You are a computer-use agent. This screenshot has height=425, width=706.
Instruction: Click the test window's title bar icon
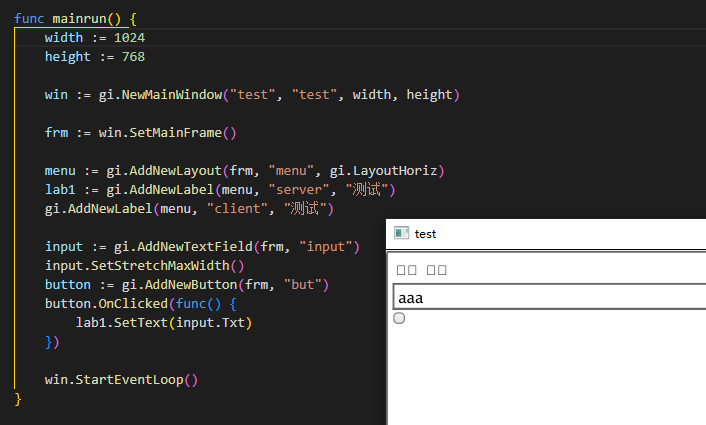401,233
